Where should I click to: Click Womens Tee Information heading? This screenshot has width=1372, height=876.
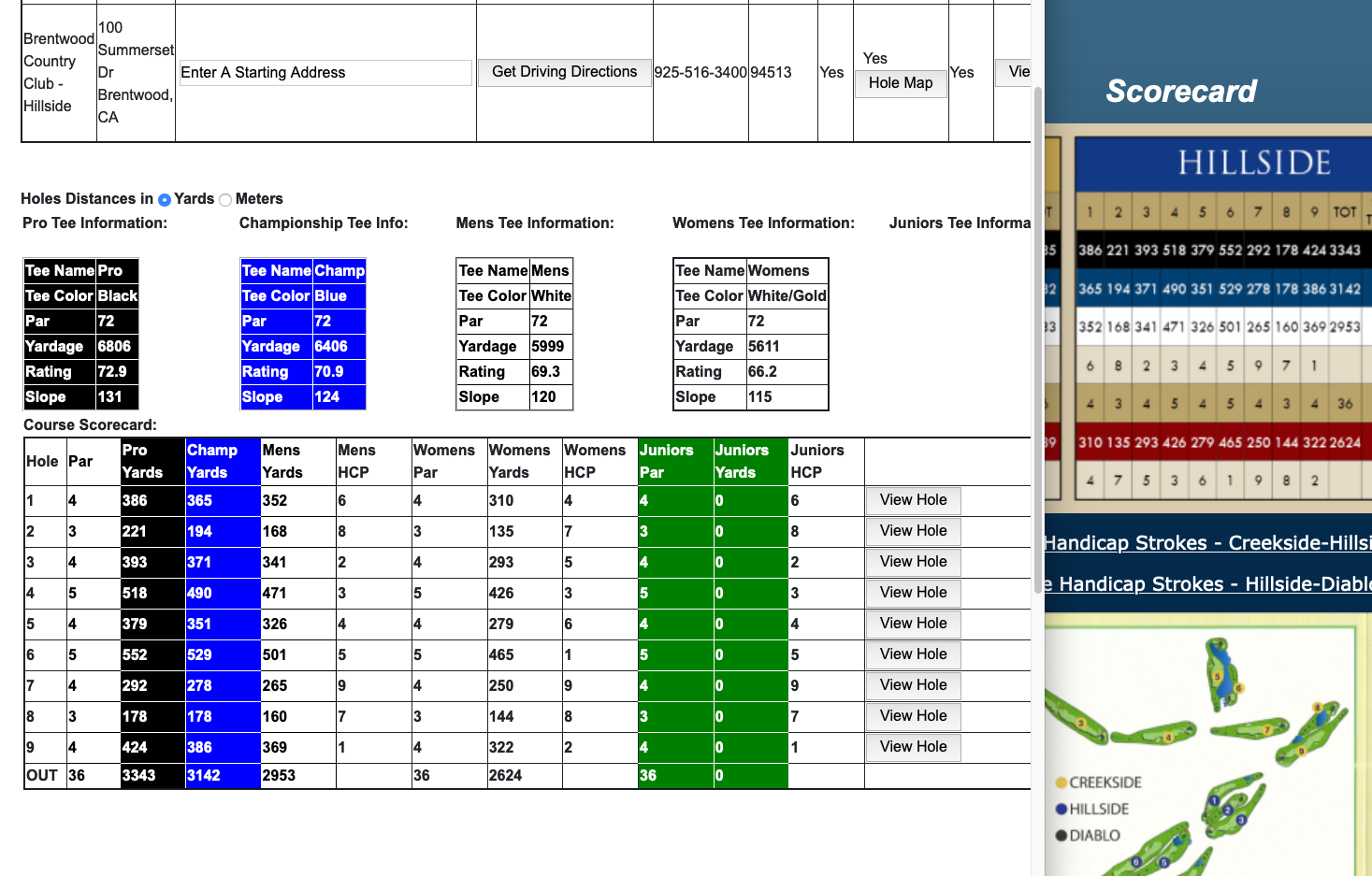coord(763,223)
